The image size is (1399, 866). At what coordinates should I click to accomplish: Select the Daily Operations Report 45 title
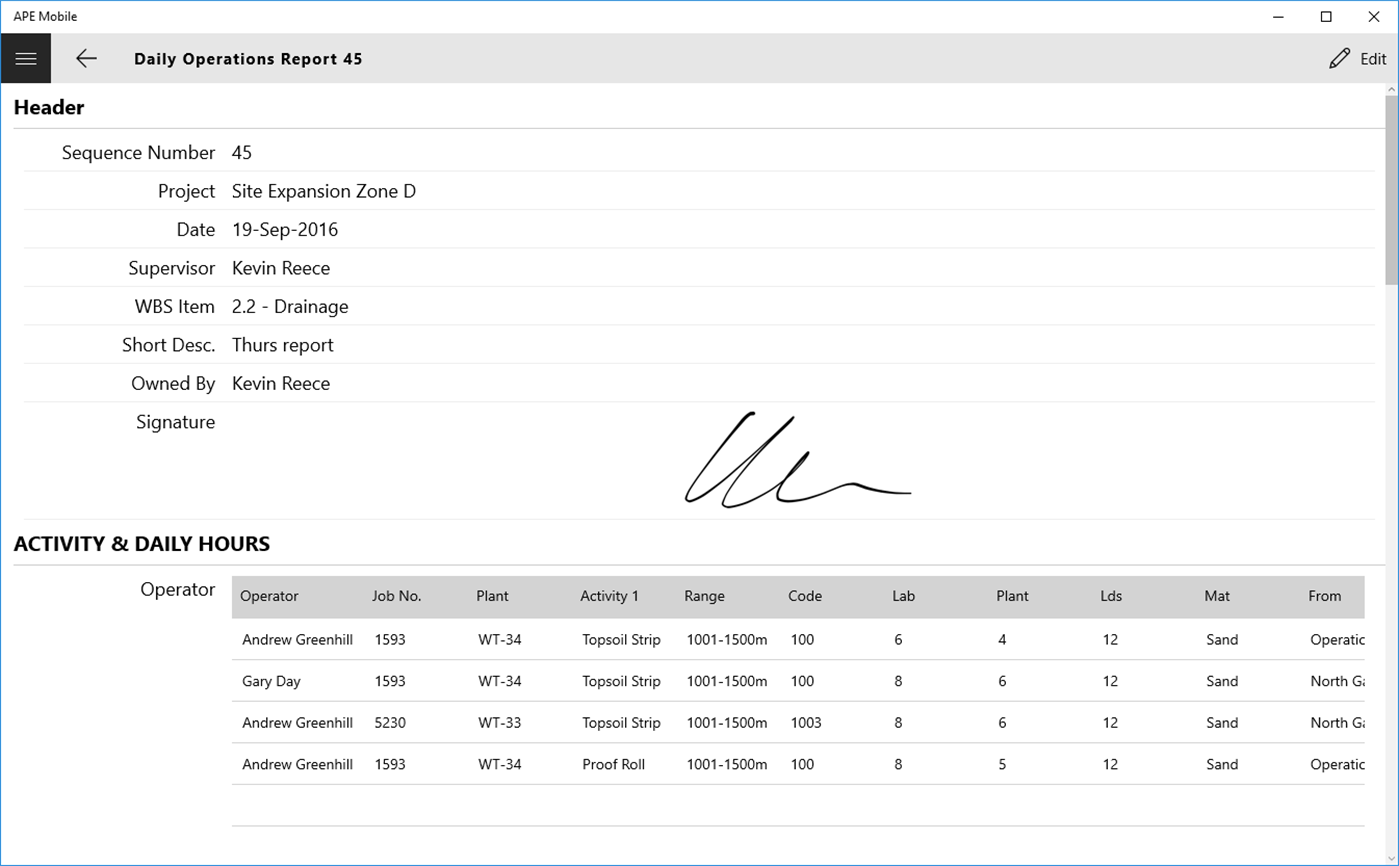pos(248,58)
